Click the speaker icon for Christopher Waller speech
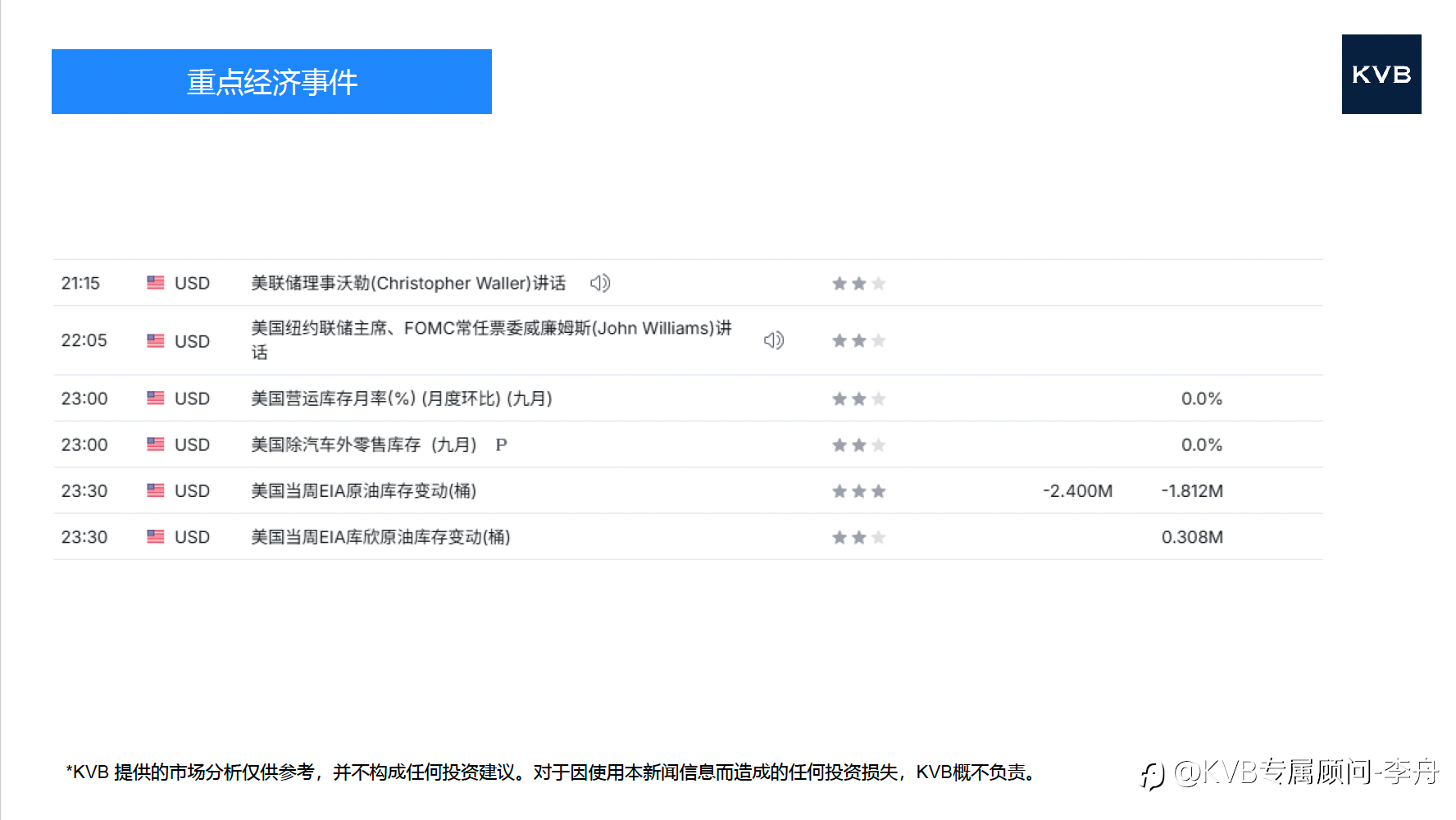The image size is (1456, 820). tap(600, 283)
